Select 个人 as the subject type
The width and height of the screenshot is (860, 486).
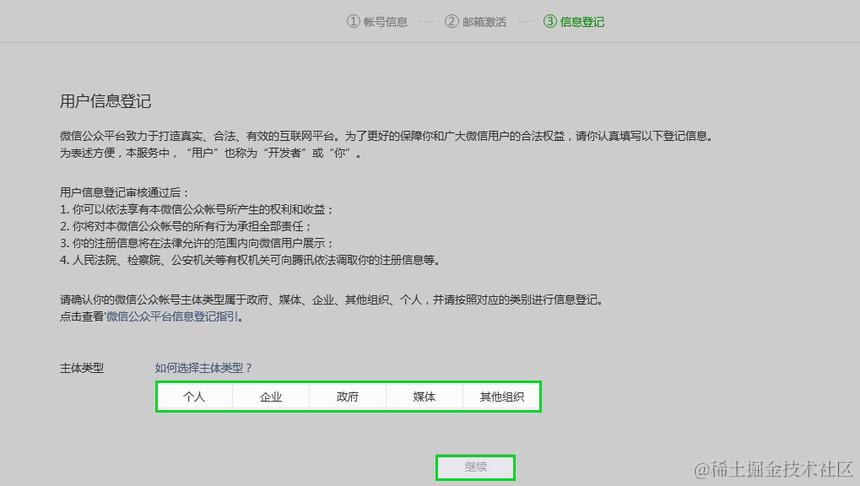pos(195,397)
